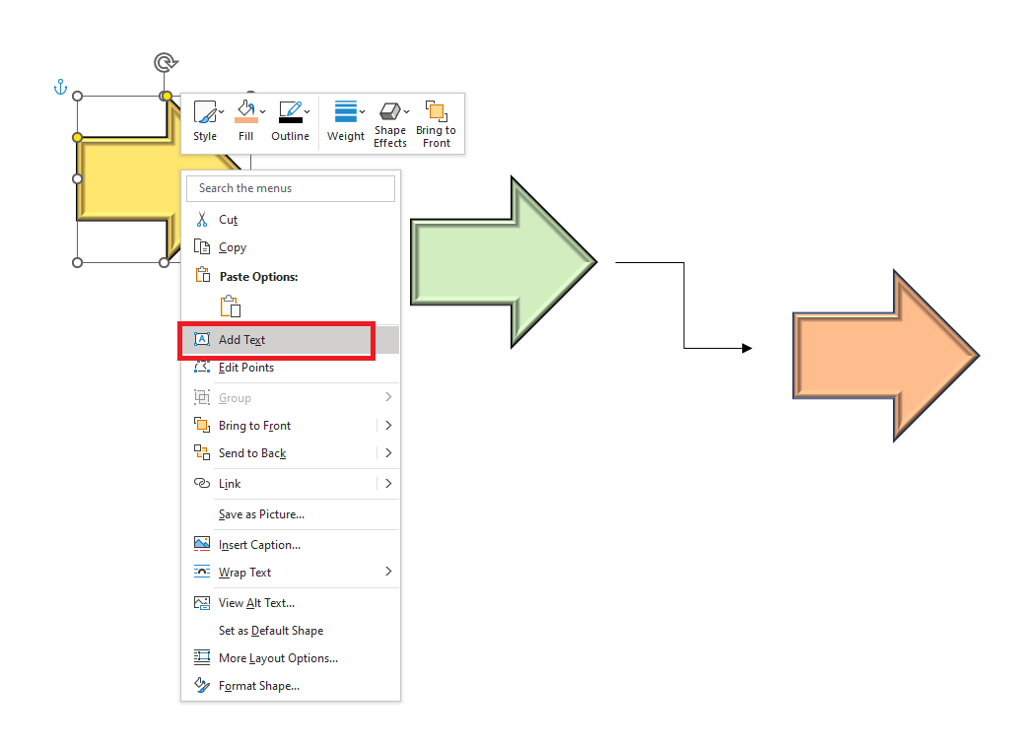This screenshot has width=1024, height=747.
Task: Select Edit Points menu entry
Action: point(291,368)
